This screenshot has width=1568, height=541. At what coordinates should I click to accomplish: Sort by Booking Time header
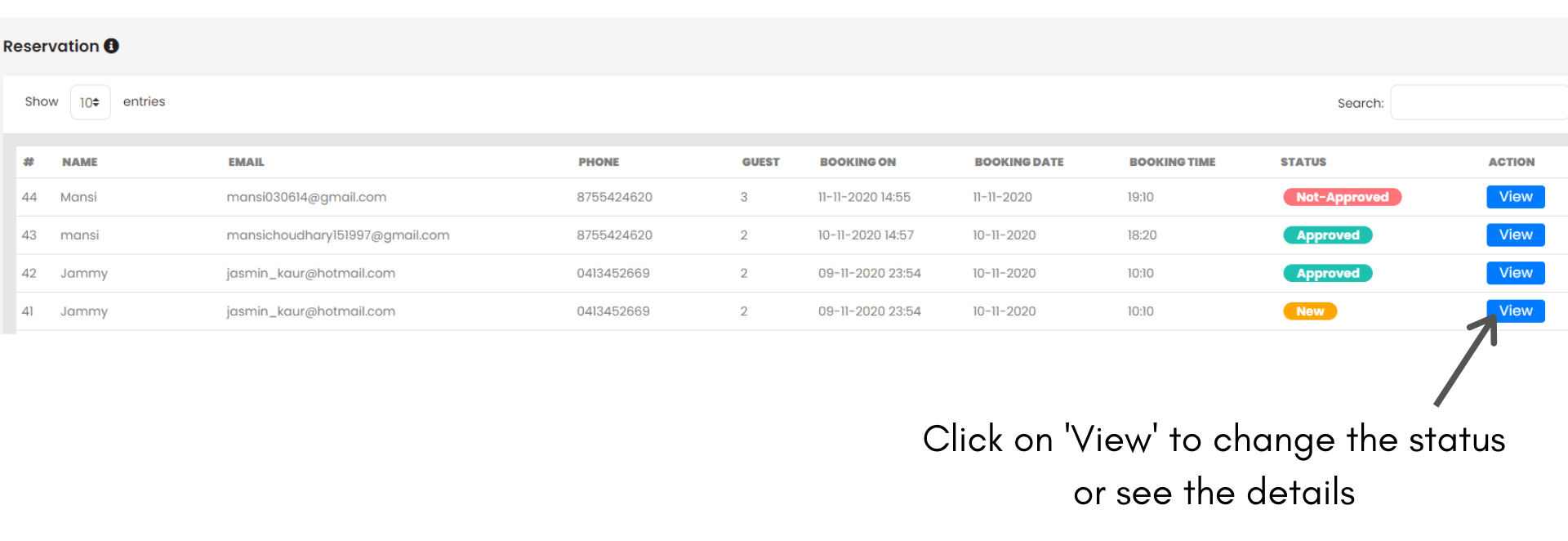pos(1172,162)
